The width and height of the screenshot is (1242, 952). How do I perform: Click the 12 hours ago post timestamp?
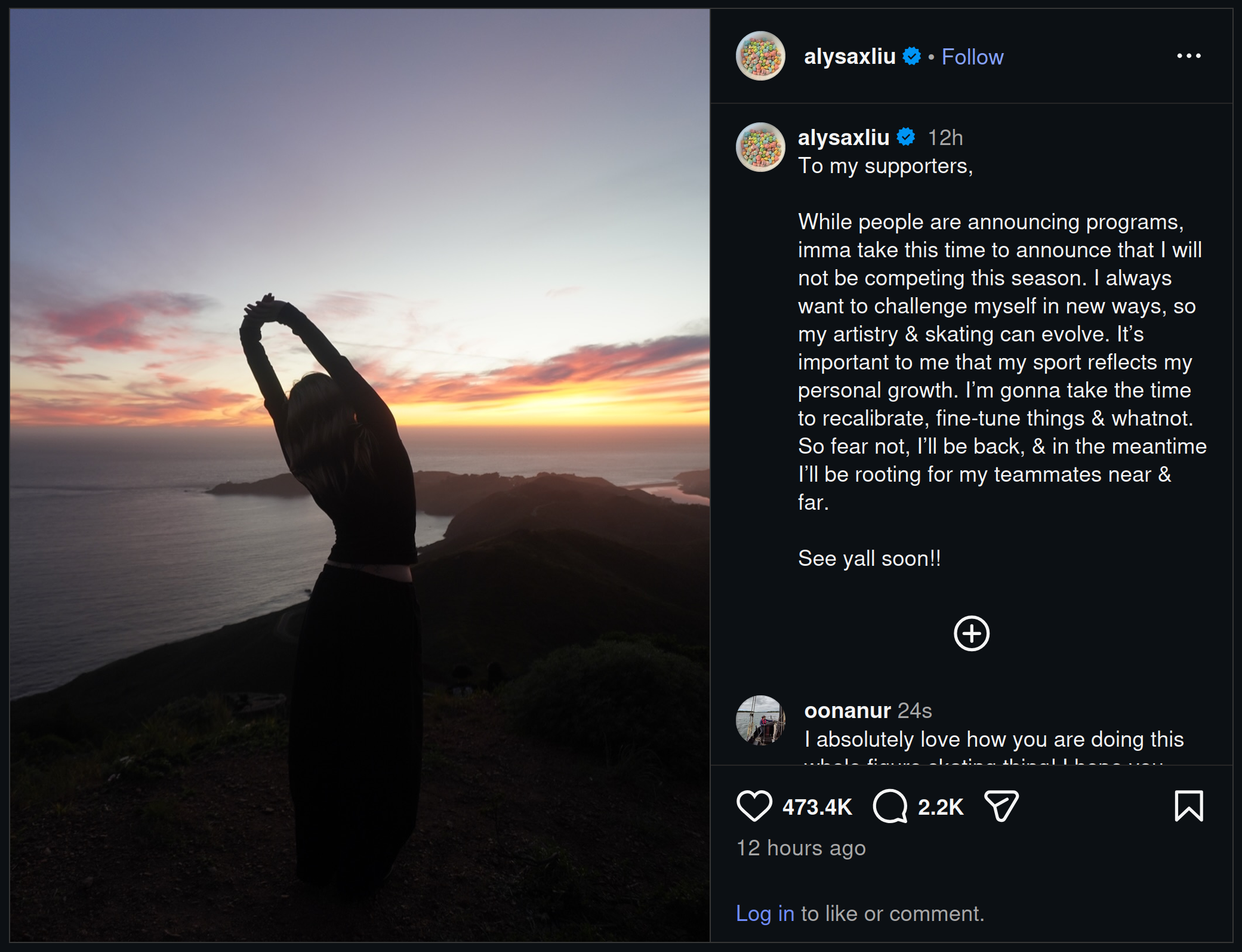click(x=800, y=848)
